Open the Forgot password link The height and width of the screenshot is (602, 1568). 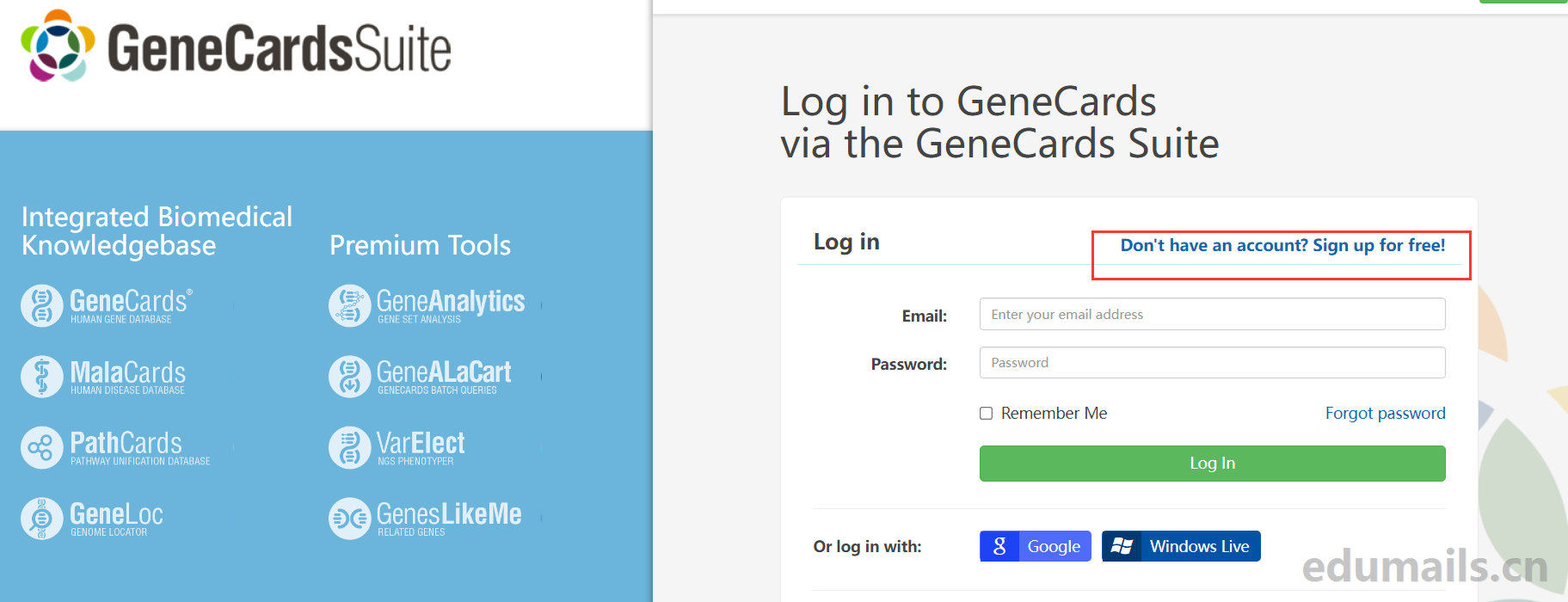(1385, 414)
